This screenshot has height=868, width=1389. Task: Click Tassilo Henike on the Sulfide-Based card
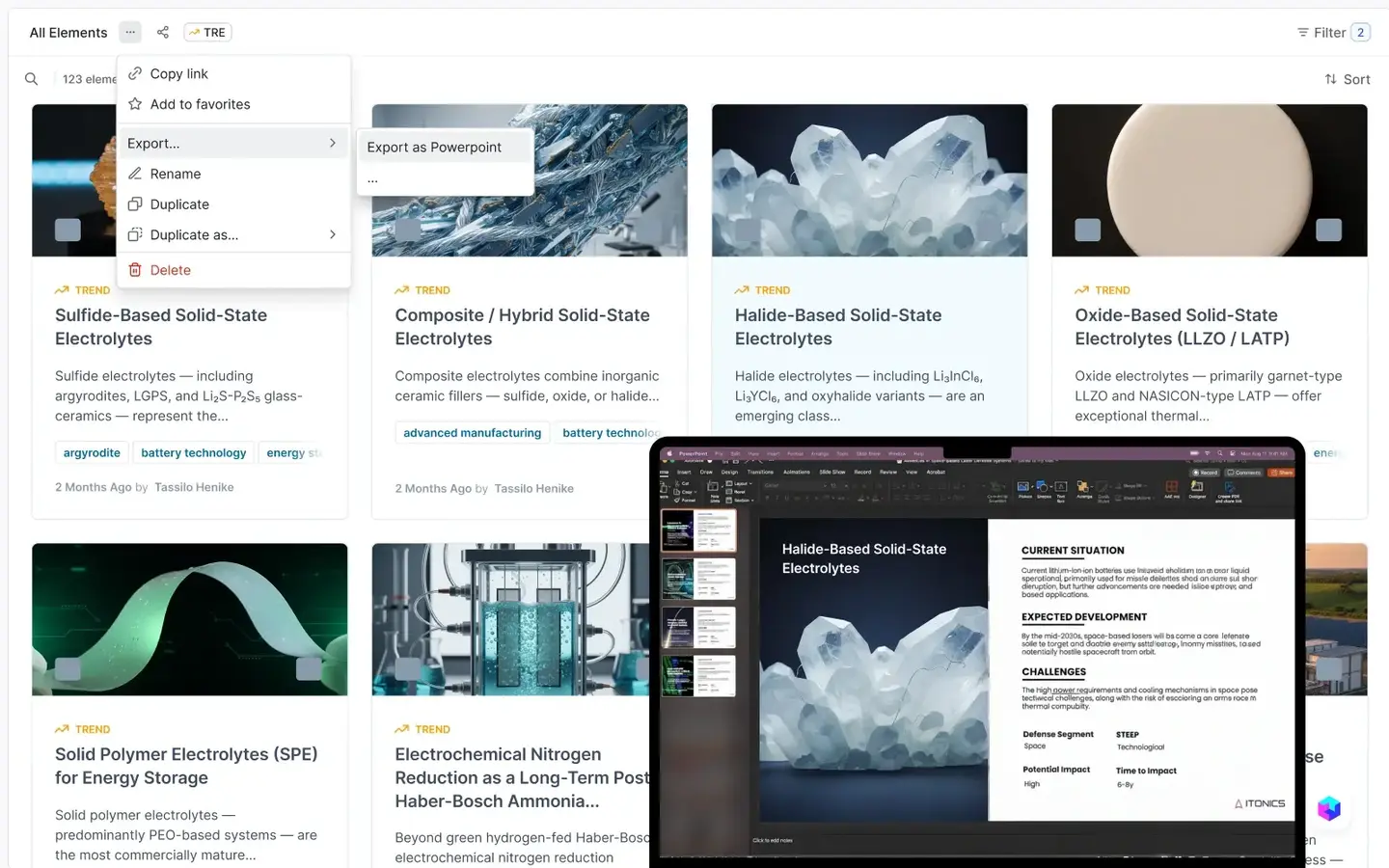coord(194,487)
